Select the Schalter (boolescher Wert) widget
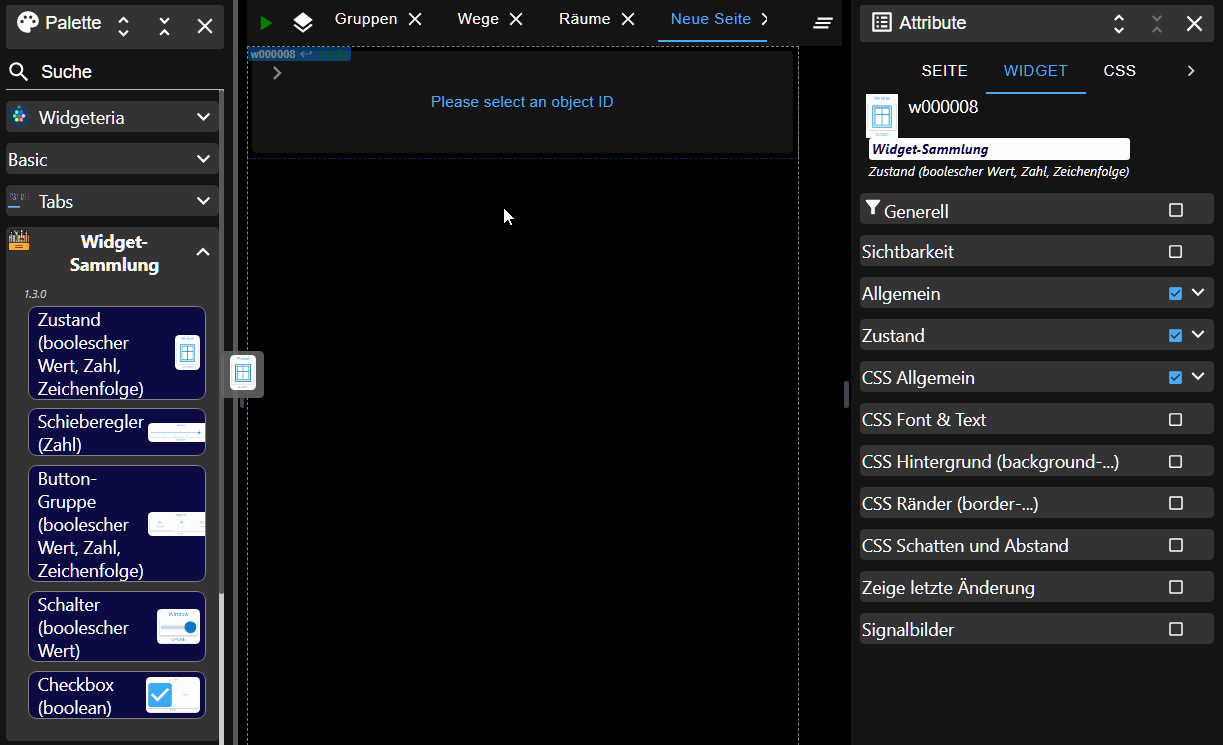The image size is (1223, 745). click(x=117, y=627)
